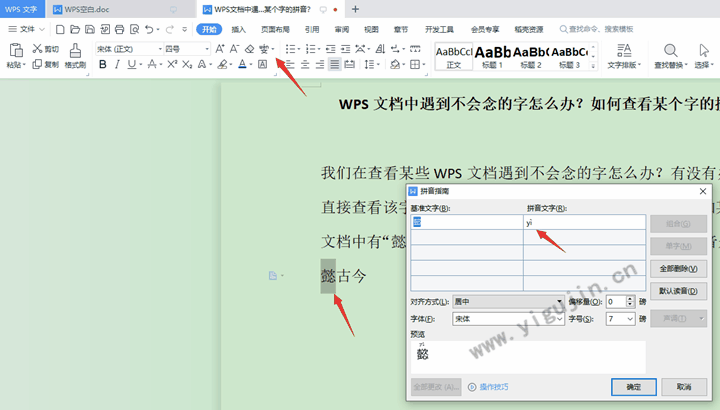Switch to the 审阅 ribbon tab
Image resolution: width=720 pixels, height=410 pixels.
click(x=342, y=29)
